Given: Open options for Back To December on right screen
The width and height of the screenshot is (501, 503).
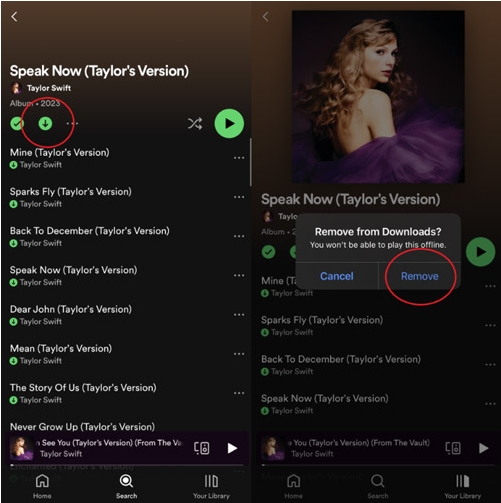Looking at the screenshot, I should point(490,365).
